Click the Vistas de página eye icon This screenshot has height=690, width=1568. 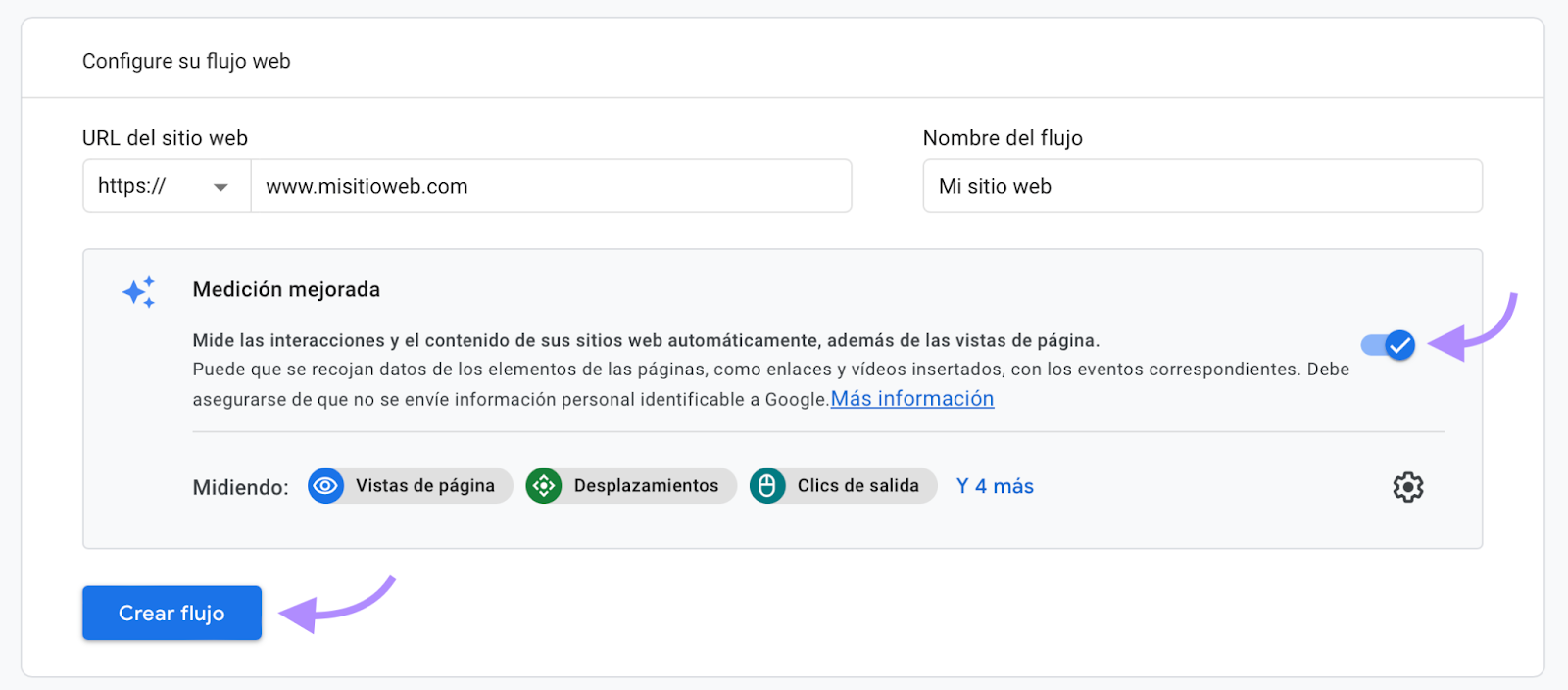[x=325, y=486]
